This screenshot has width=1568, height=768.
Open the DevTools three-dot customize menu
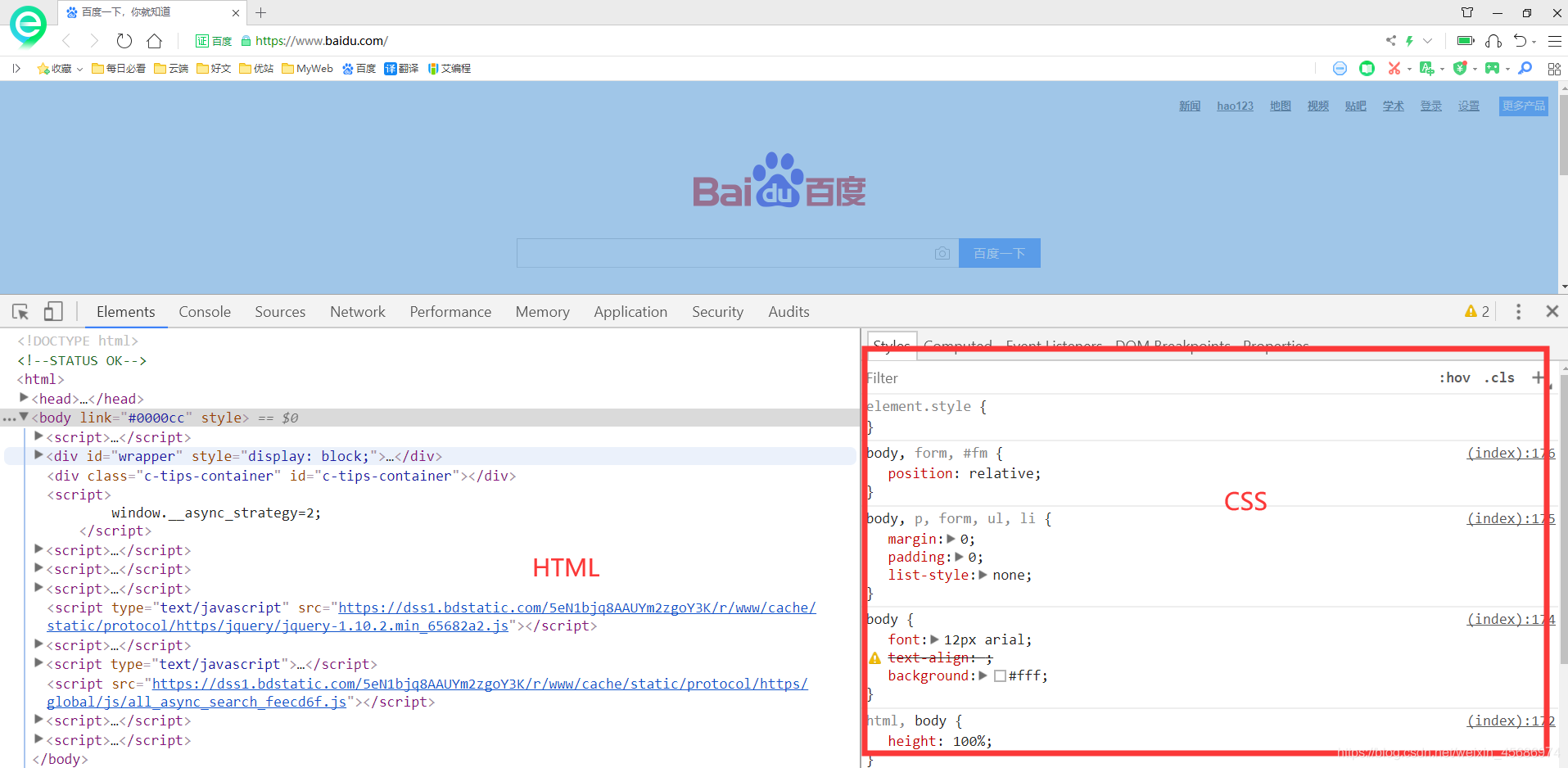1518,312
